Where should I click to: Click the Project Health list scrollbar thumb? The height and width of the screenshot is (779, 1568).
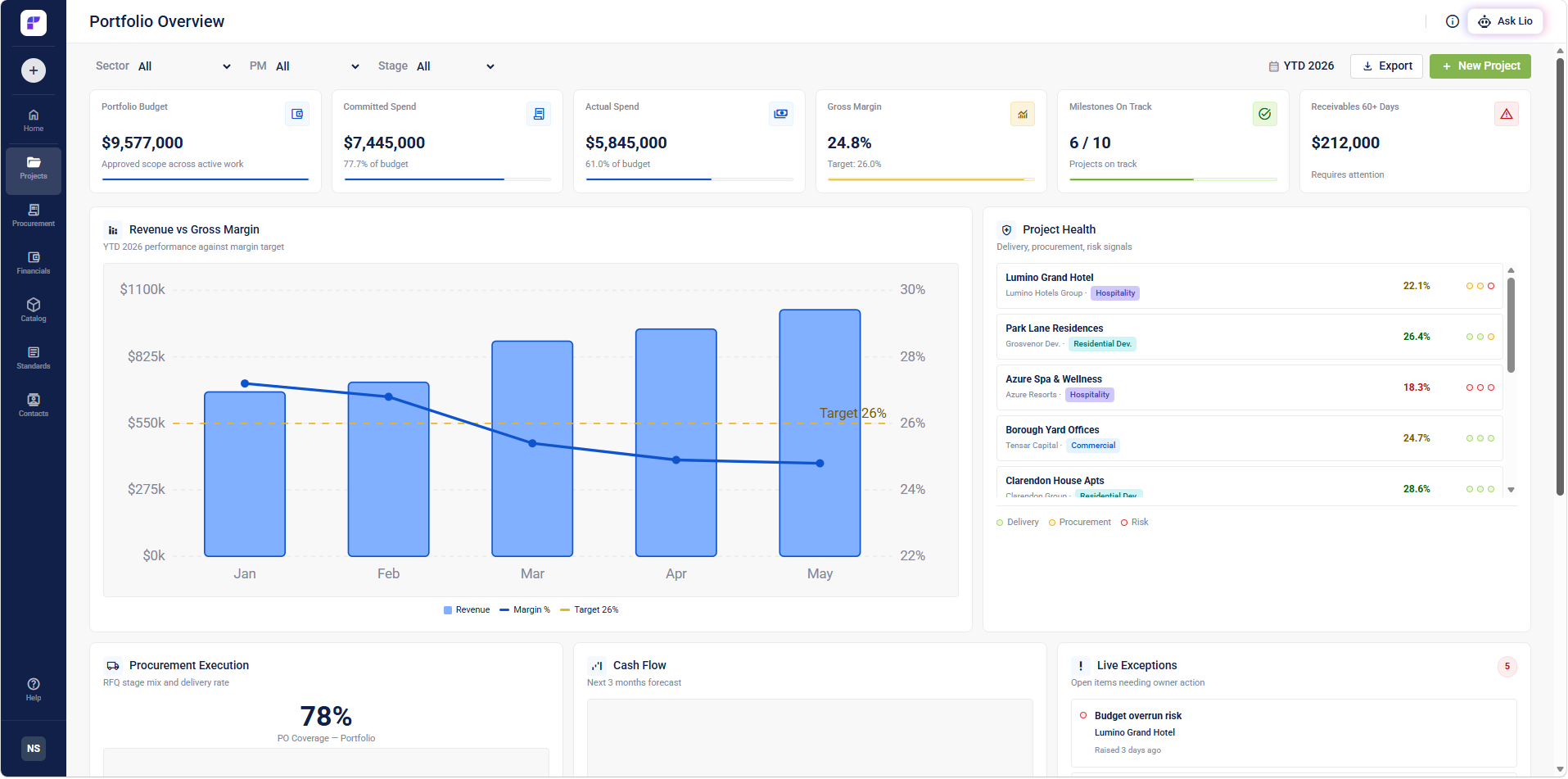click(1512, 325)
